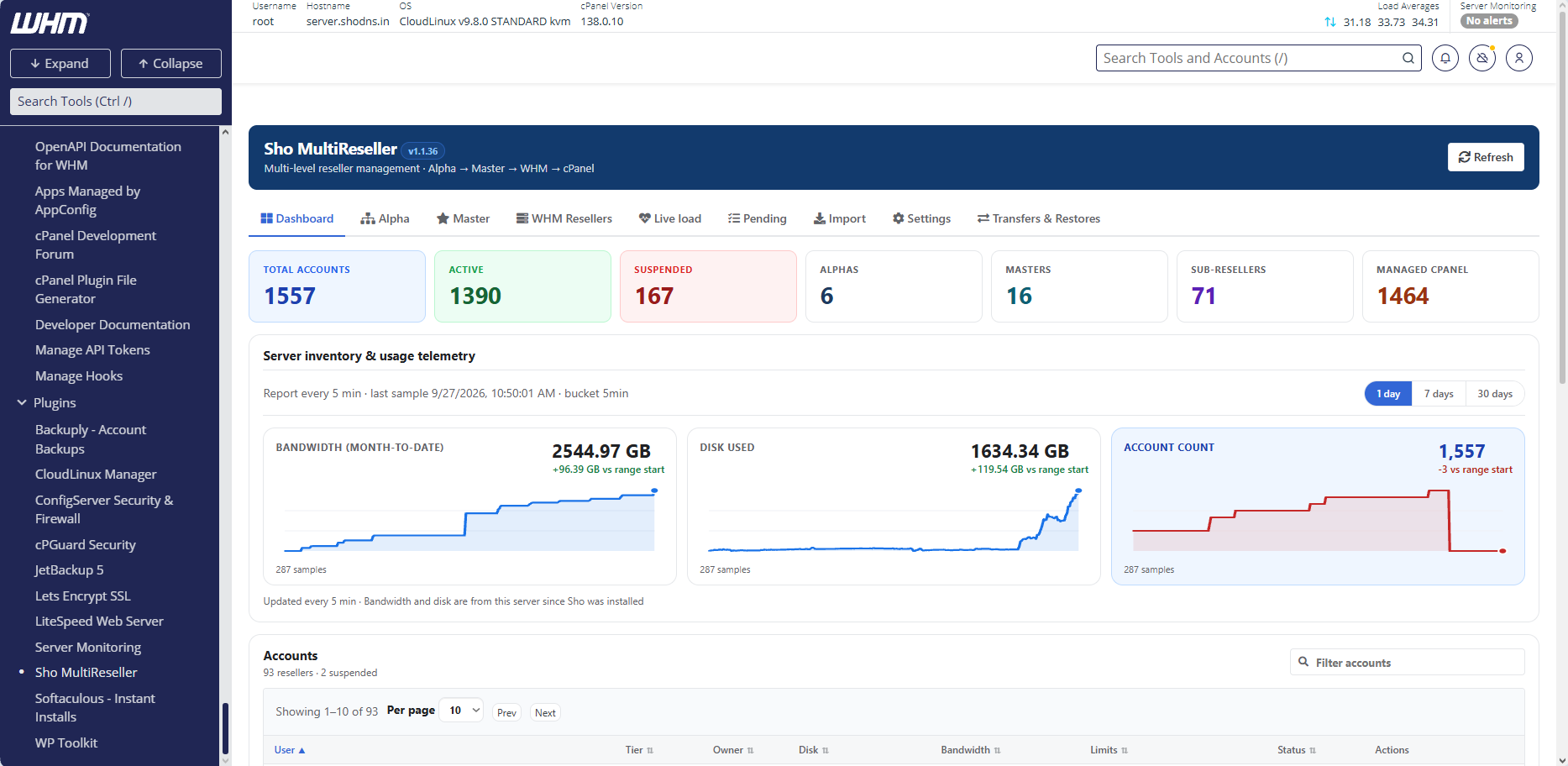
Task: Open the notifications bell icon
Action: click(1445, 58)
